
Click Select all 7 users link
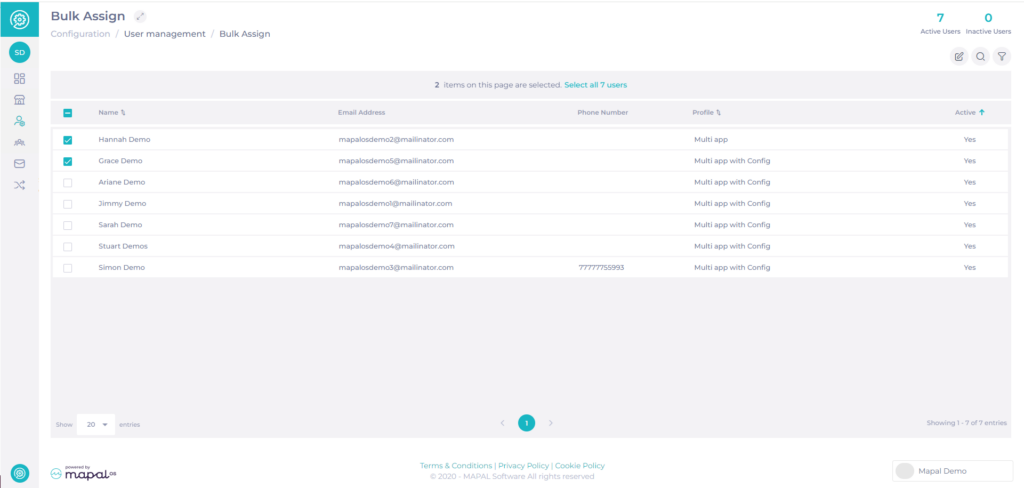coord(596,85)
